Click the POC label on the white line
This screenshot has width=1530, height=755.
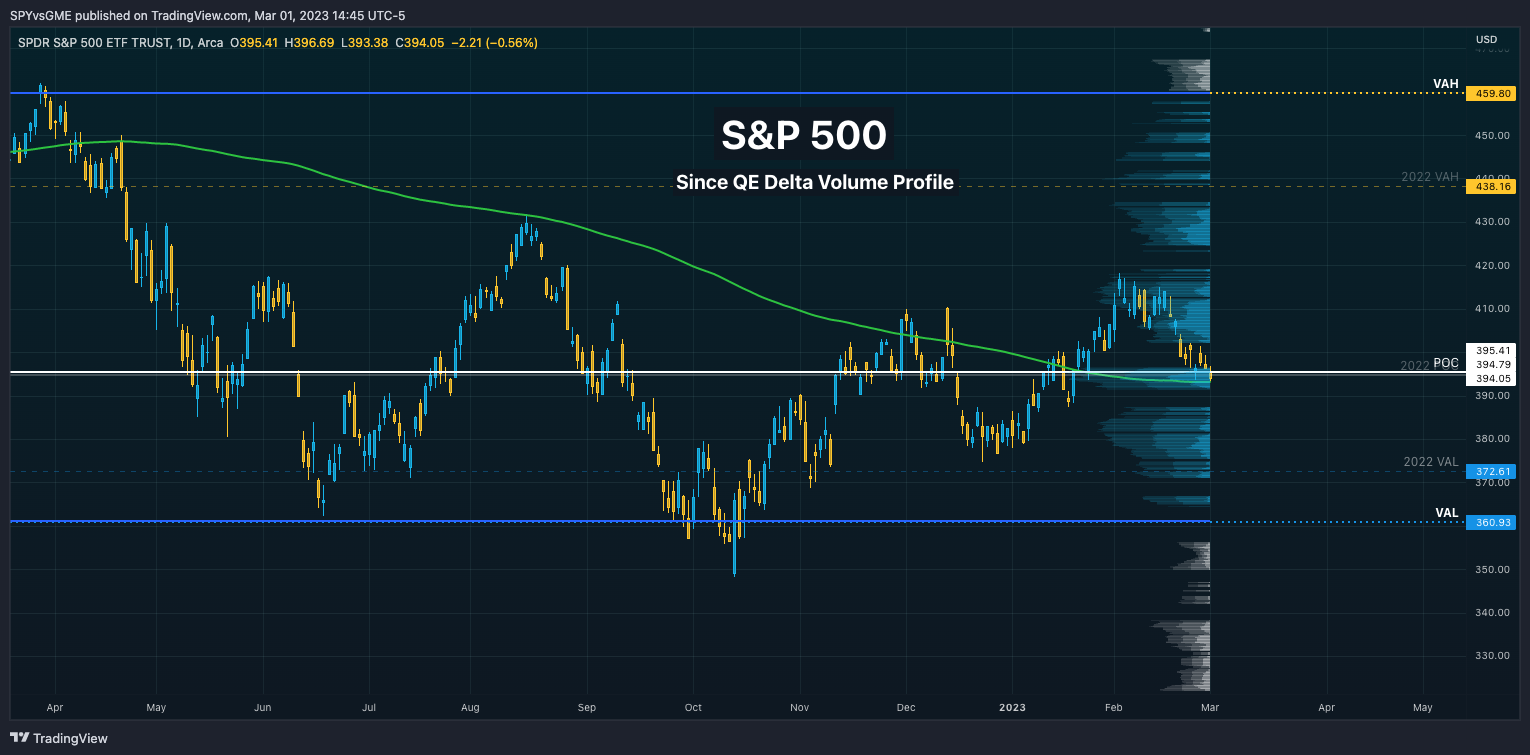tap(1447, 363)
